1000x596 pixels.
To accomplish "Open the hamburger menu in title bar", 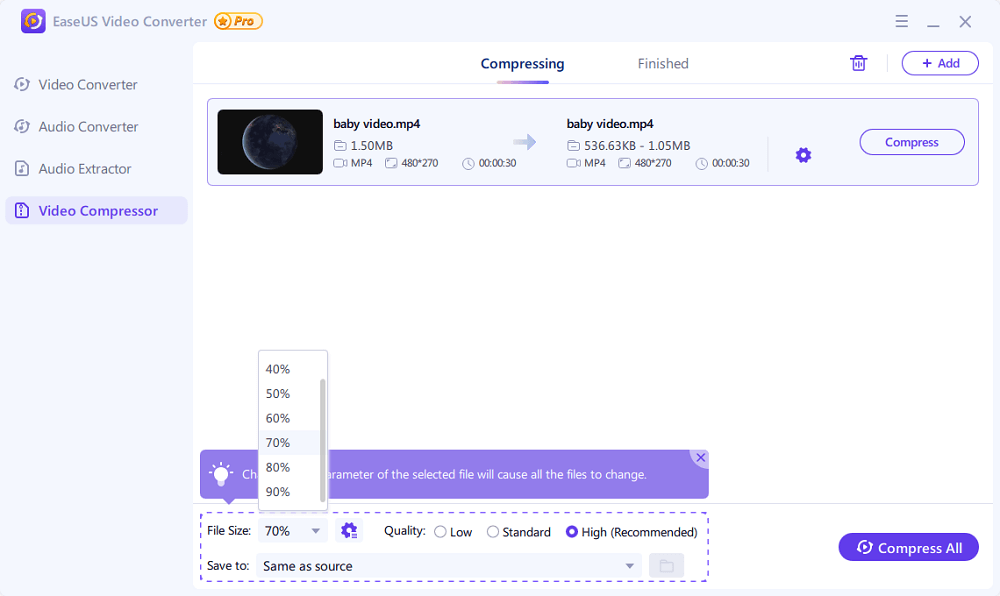I will click(x=901, y=21).
